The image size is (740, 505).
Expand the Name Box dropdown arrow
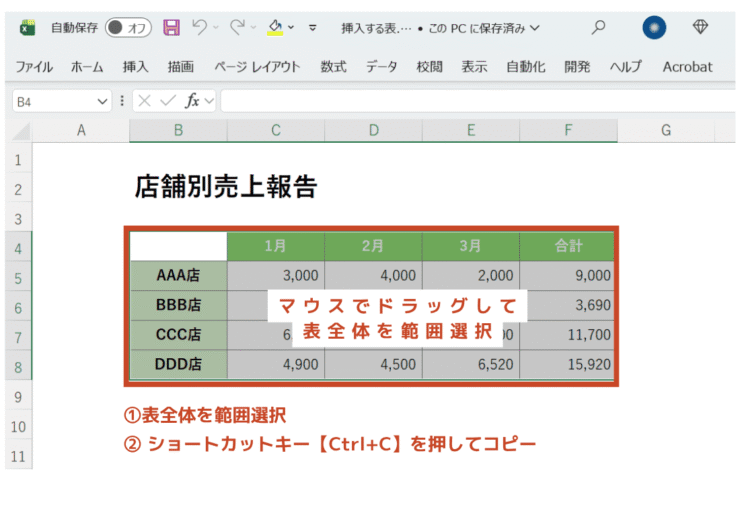click(x=102, y=101)
